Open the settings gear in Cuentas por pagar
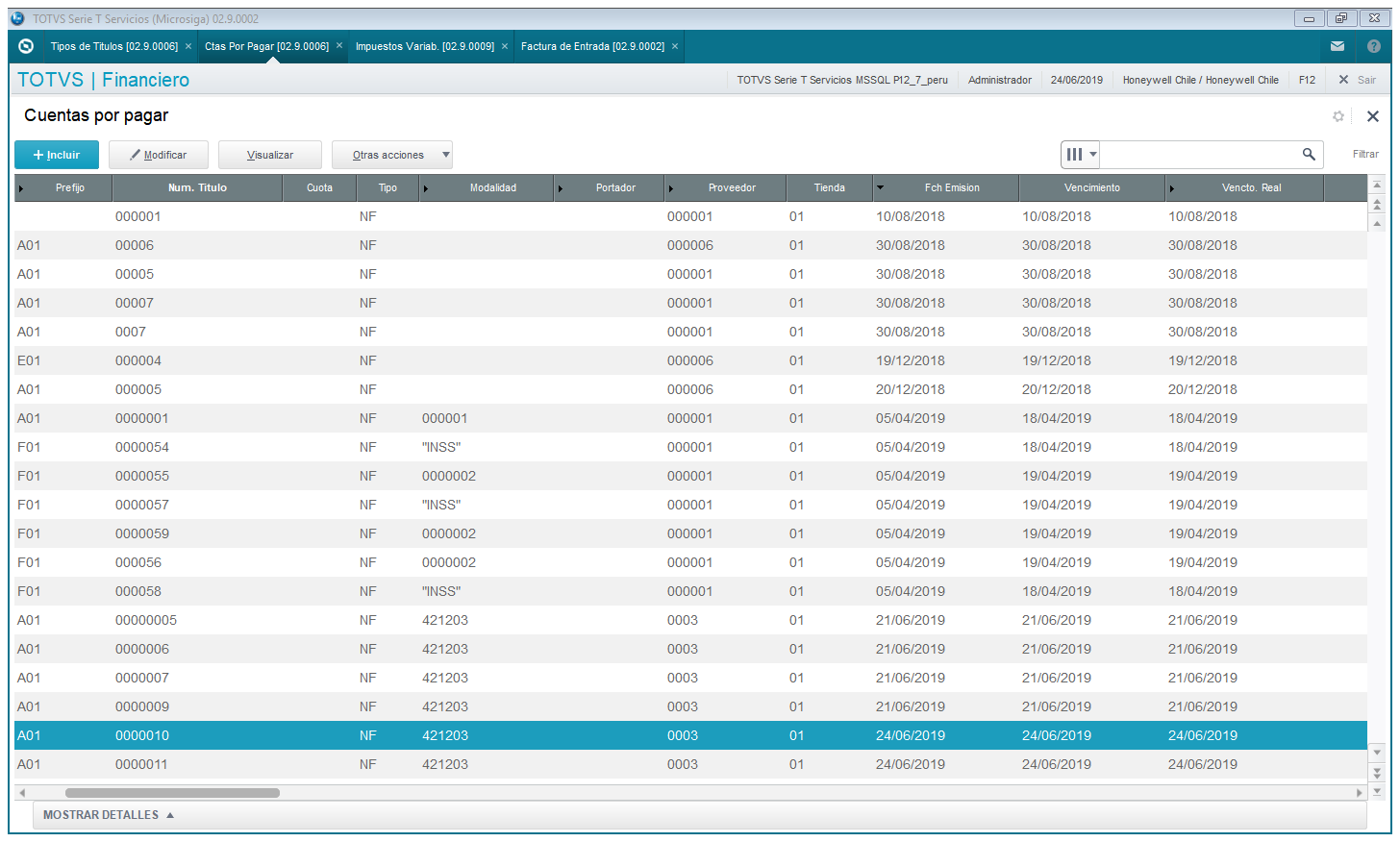The height and width of the screenshot is (842, 1400). 1338,116
